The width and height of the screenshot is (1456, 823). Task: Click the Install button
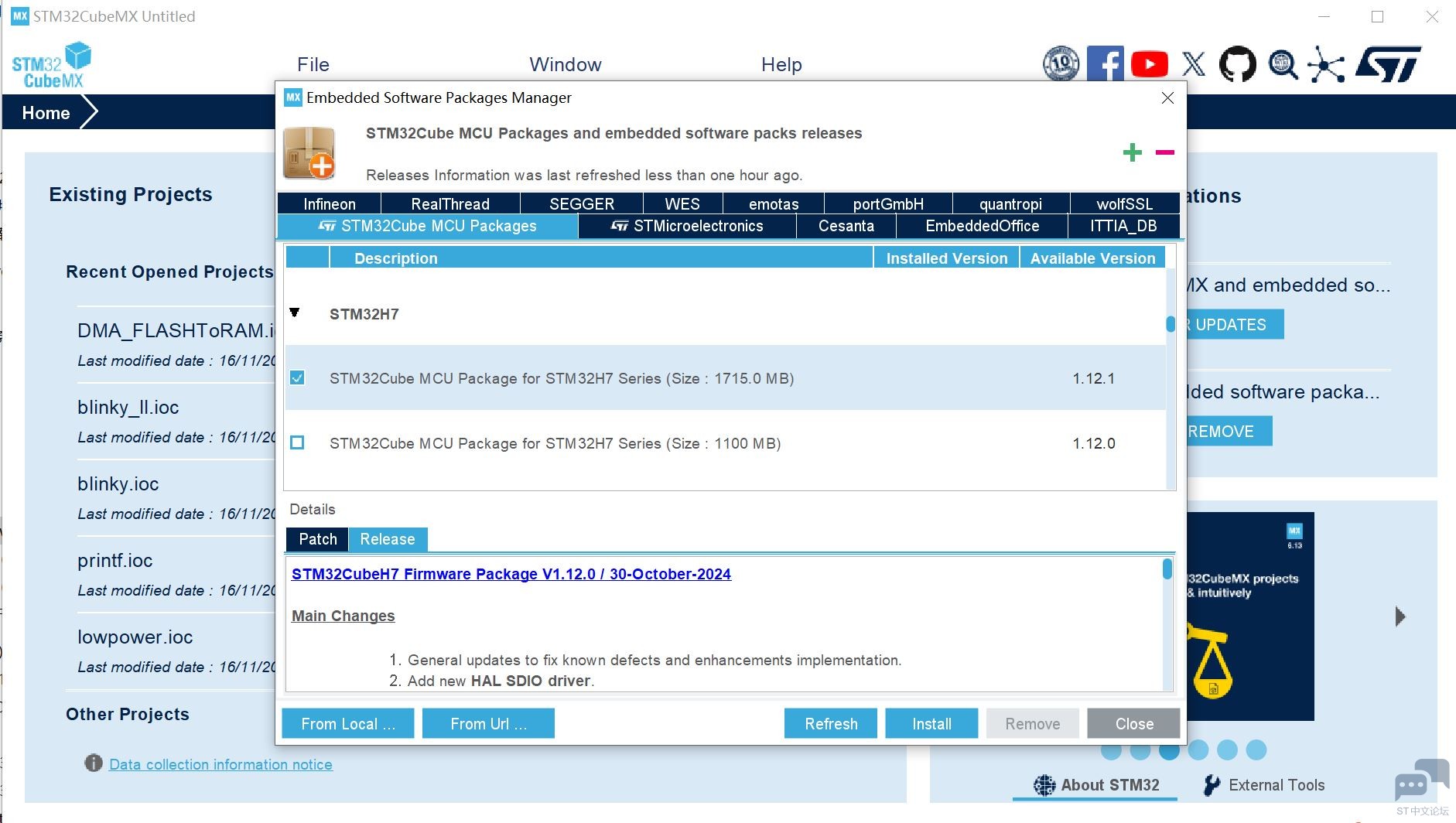[x=931, y=723]
